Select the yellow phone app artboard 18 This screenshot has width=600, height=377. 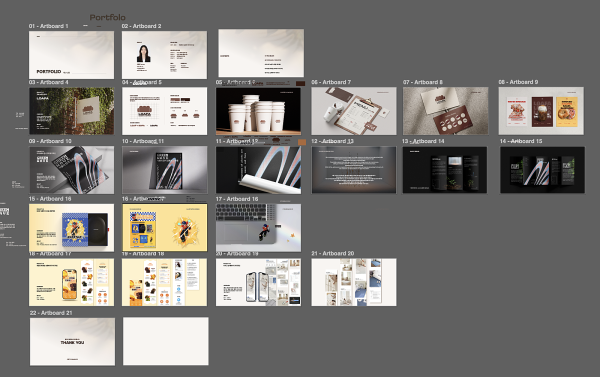pyautogui.click(x=72, y=282)
